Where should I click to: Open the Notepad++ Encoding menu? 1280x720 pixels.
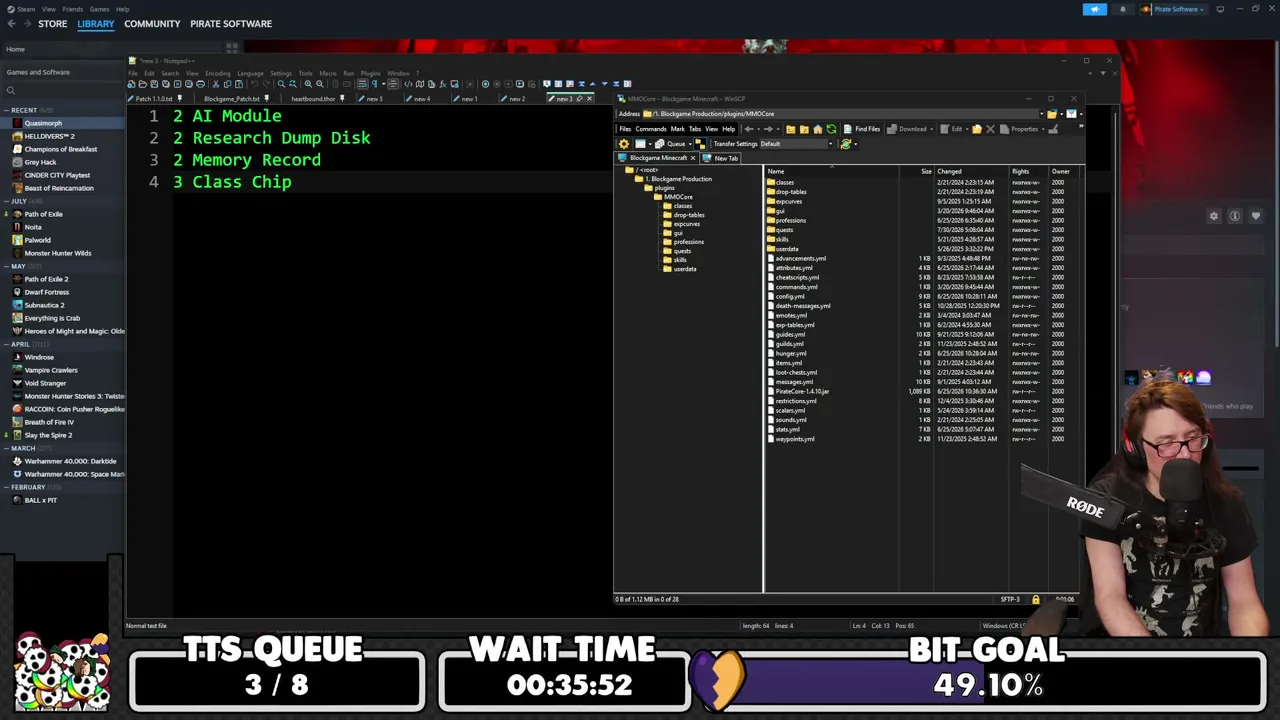pos(218,73)
